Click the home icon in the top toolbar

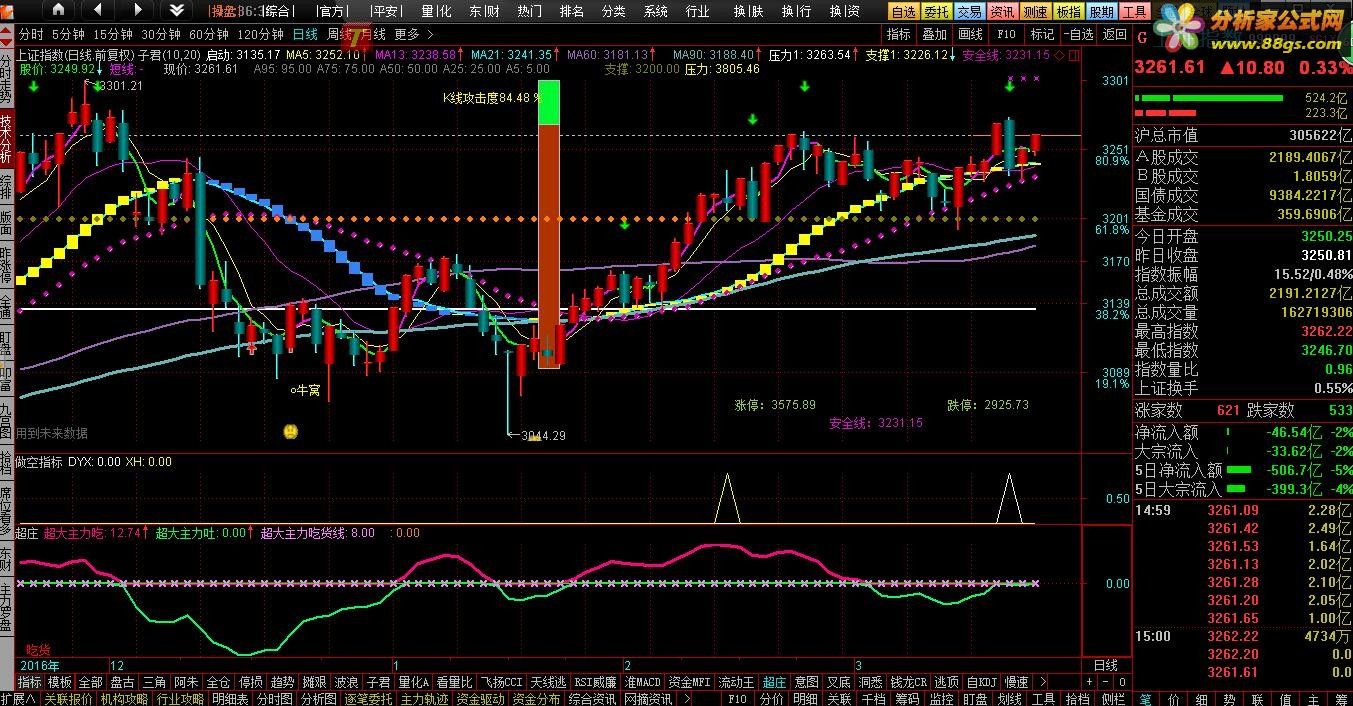click(58, 10)
